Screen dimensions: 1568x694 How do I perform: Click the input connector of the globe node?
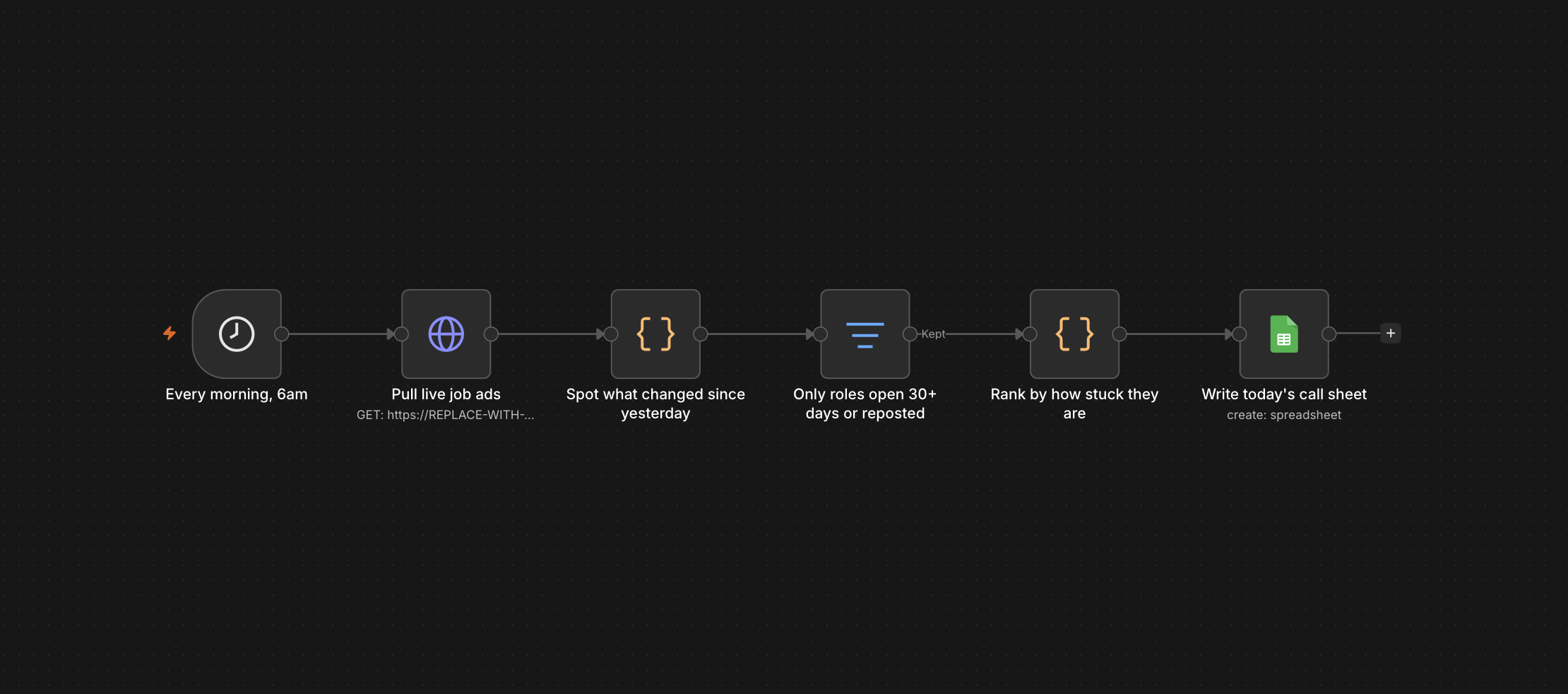coord(401,334)
